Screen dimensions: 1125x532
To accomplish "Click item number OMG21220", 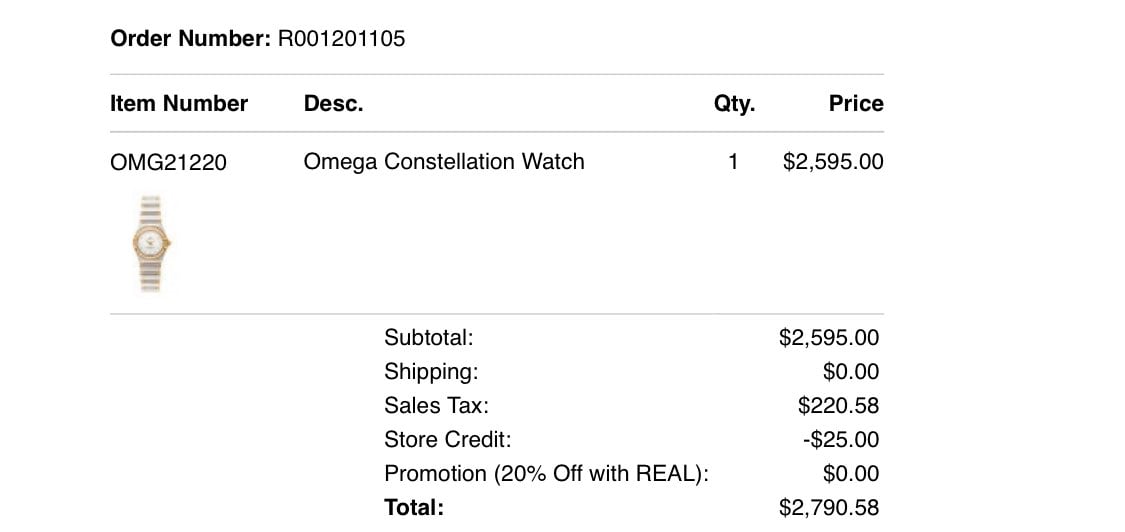I will coord(168,163).
